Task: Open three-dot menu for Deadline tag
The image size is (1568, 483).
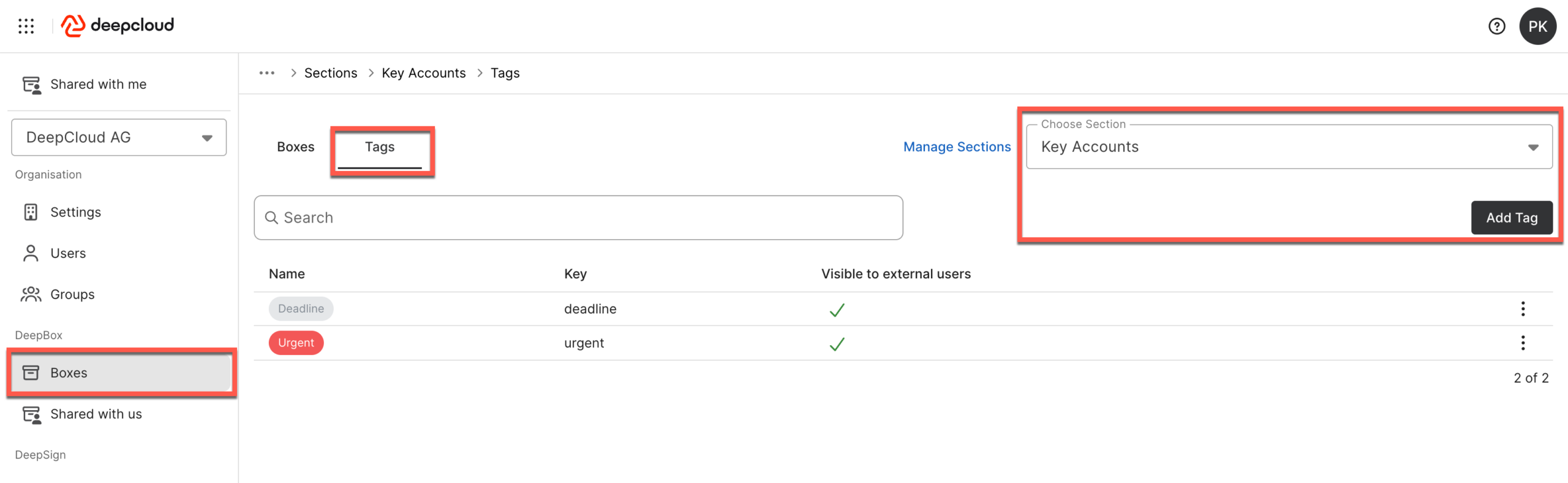Action: (1522, 309)
